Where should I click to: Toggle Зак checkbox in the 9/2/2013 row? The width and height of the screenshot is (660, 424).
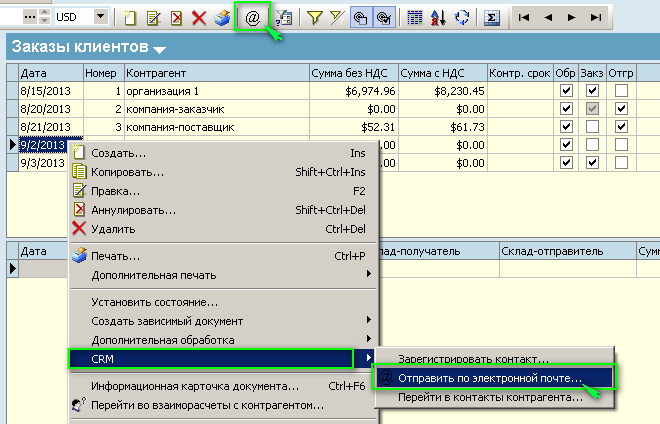(x=592, y=145)
